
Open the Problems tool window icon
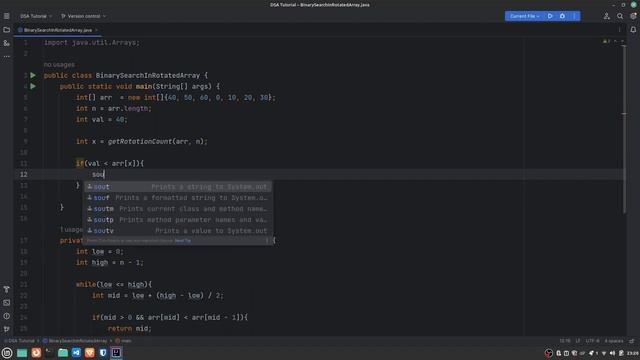[x=7, y=316]
